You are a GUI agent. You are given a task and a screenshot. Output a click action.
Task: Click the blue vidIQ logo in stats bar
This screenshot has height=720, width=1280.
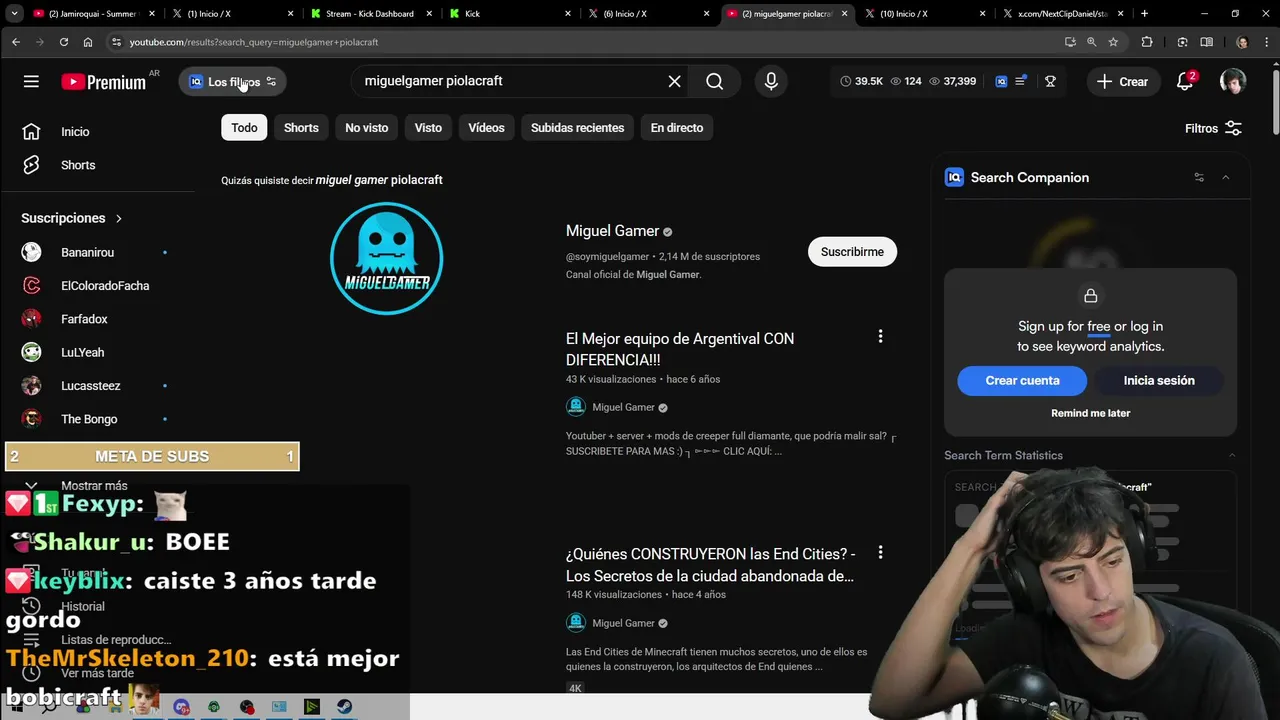tap(1001, 82)
